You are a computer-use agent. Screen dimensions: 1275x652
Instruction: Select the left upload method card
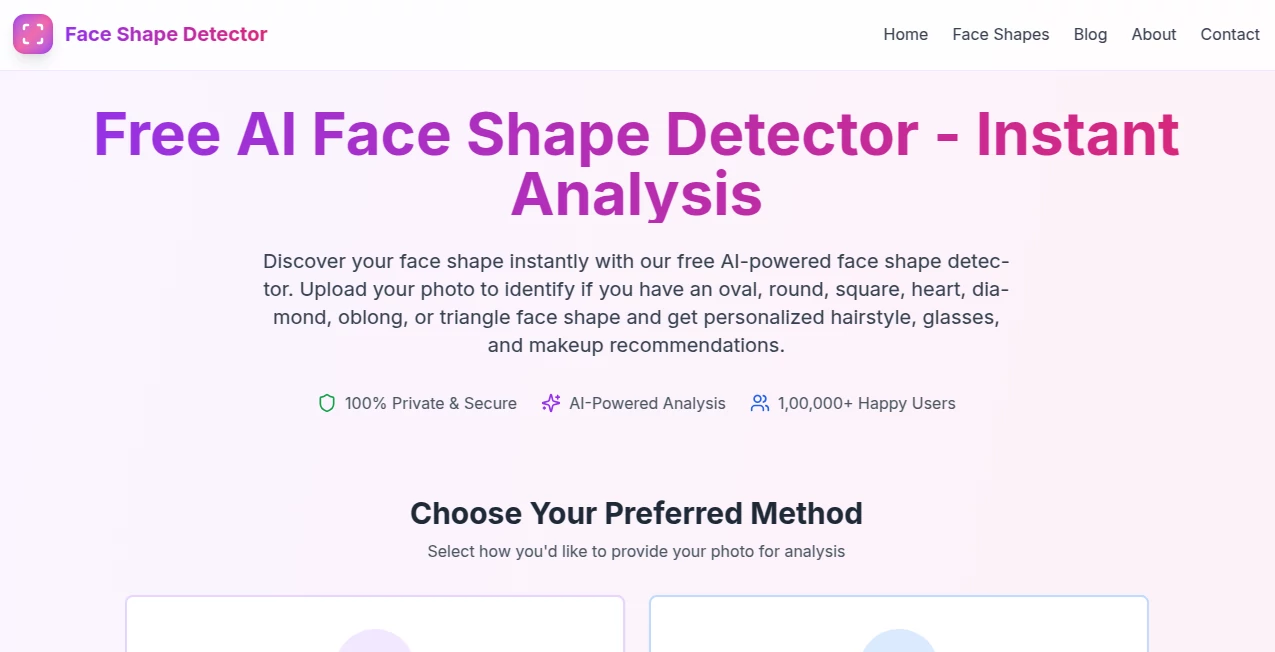click(x=375, y=622)
